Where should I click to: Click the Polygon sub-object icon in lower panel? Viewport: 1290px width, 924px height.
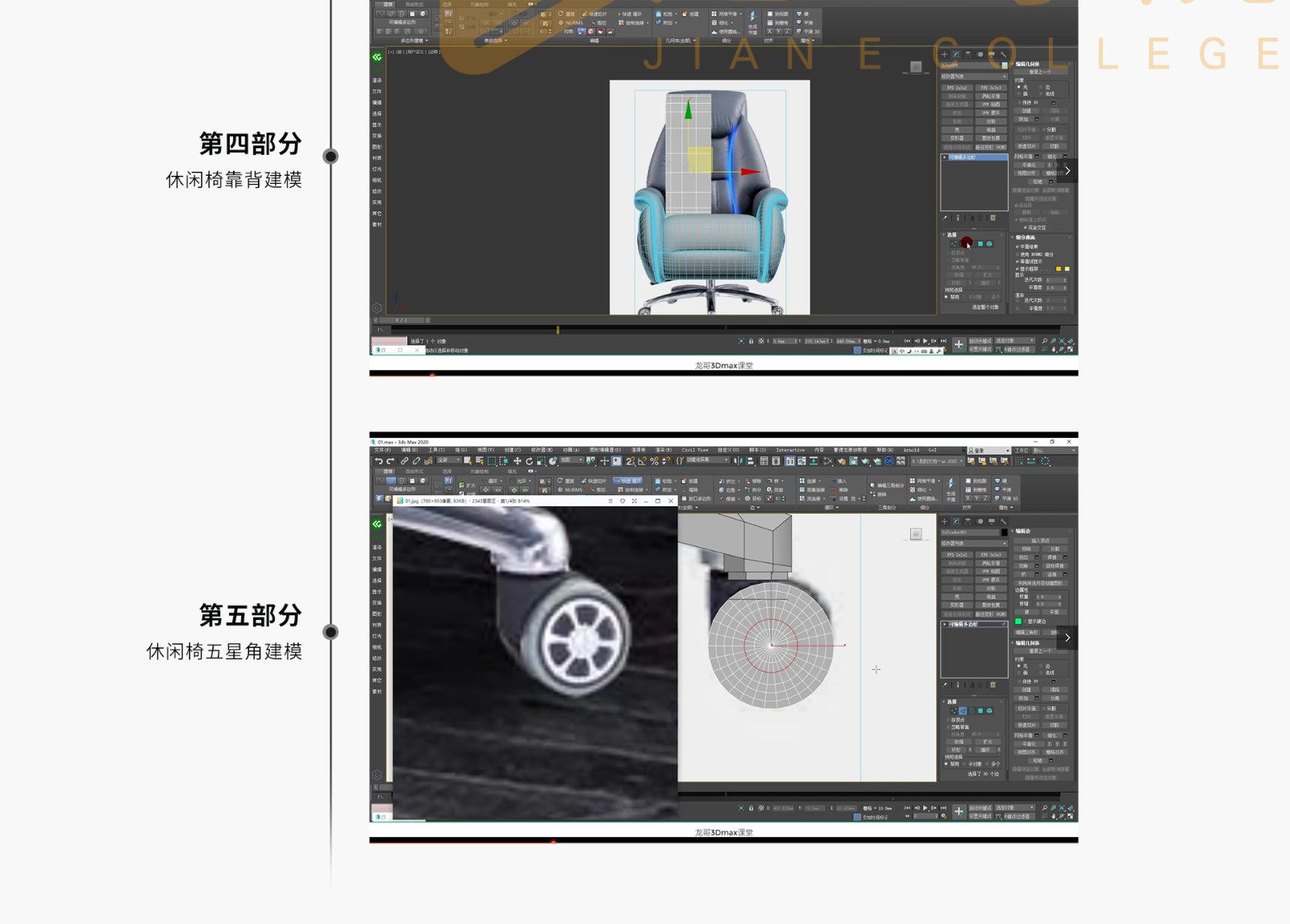pyautogui.click(x=980, y=710)
